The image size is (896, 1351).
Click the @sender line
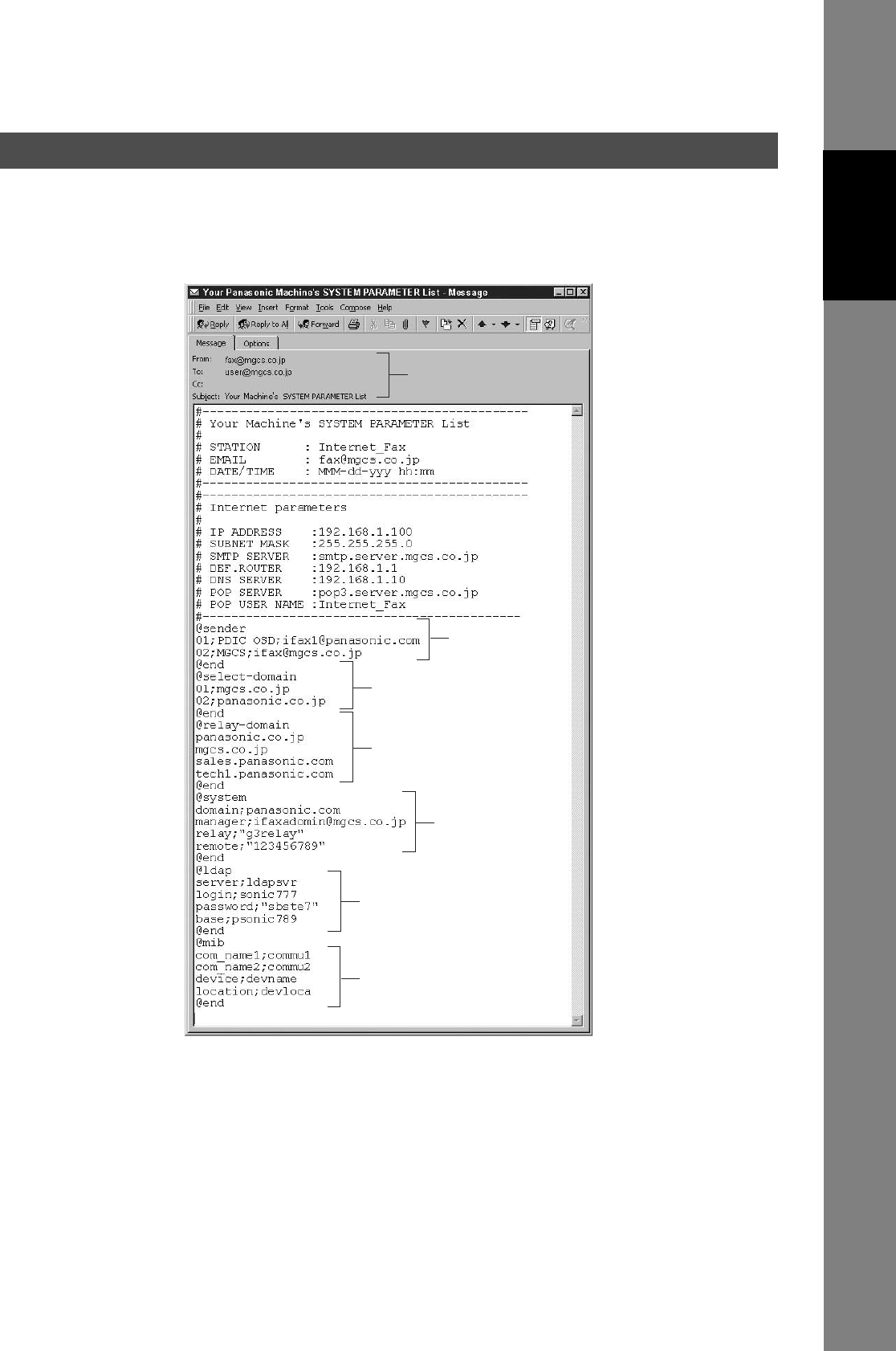pyautogui.click(x=221, y=629)
